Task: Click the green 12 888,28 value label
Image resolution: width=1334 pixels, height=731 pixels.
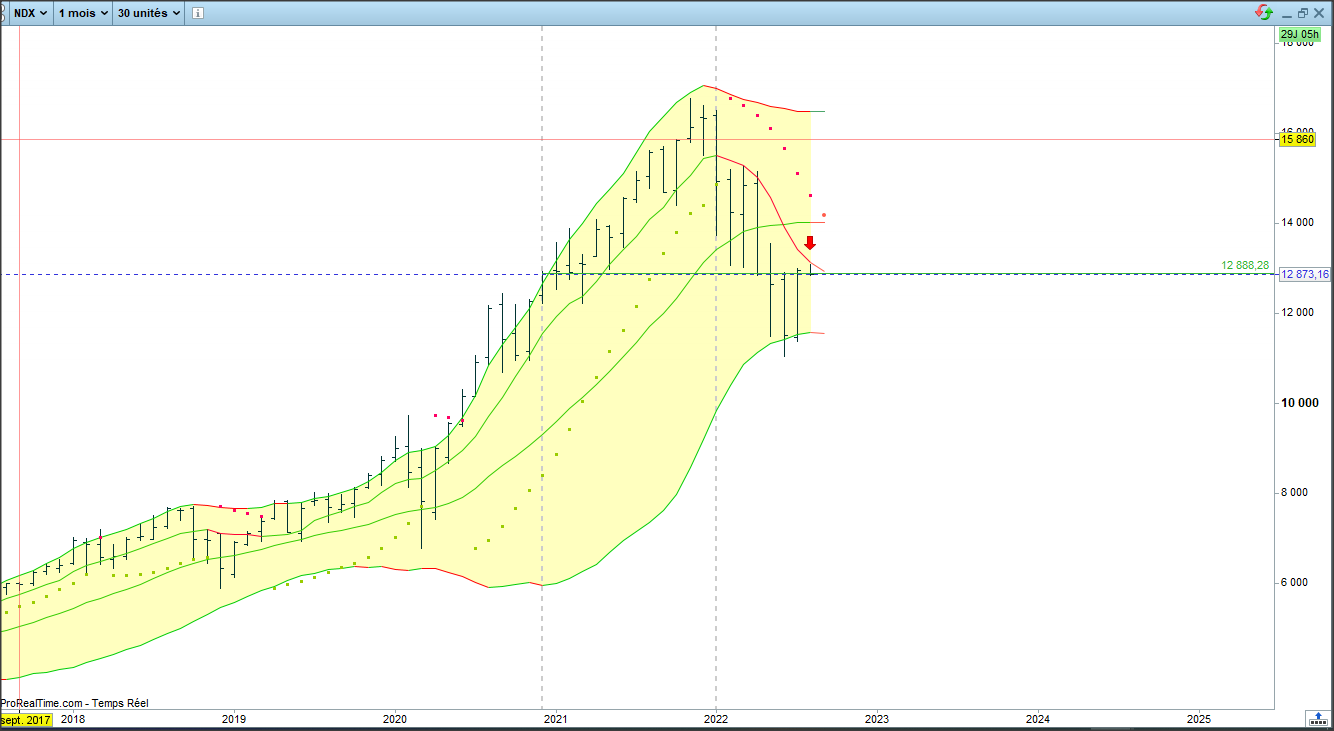Action: point(1247,265)
